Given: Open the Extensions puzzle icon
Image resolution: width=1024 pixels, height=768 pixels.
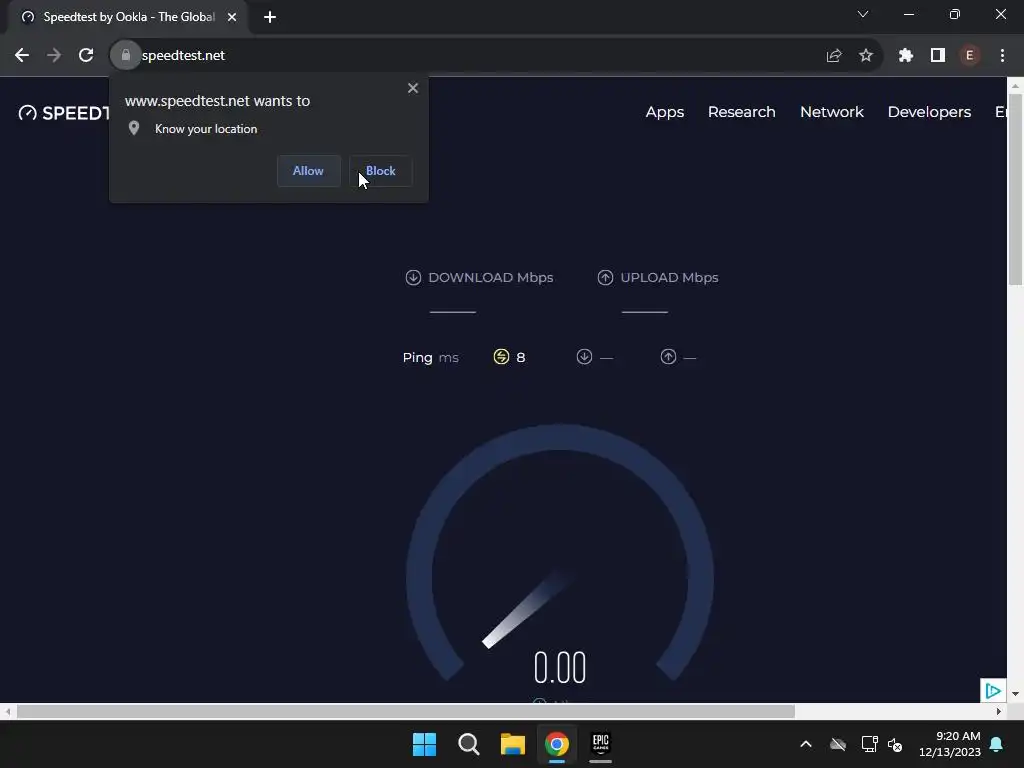Looking at the screenshot, I should (905, 56).
